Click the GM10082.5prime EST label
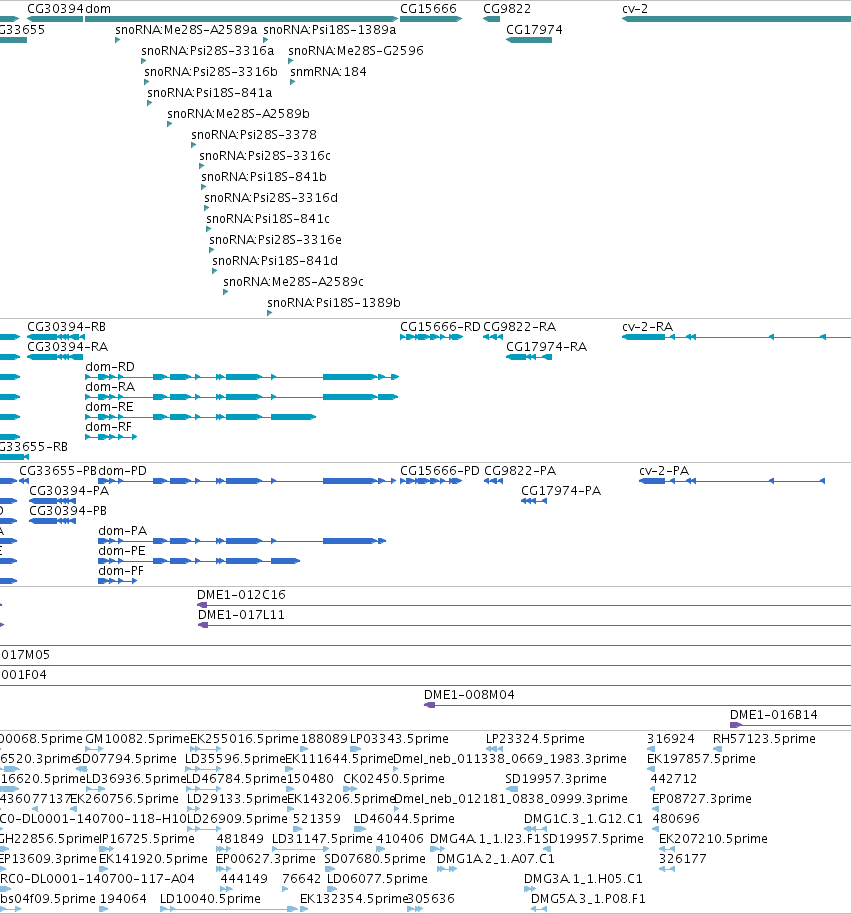 [138, 739]
